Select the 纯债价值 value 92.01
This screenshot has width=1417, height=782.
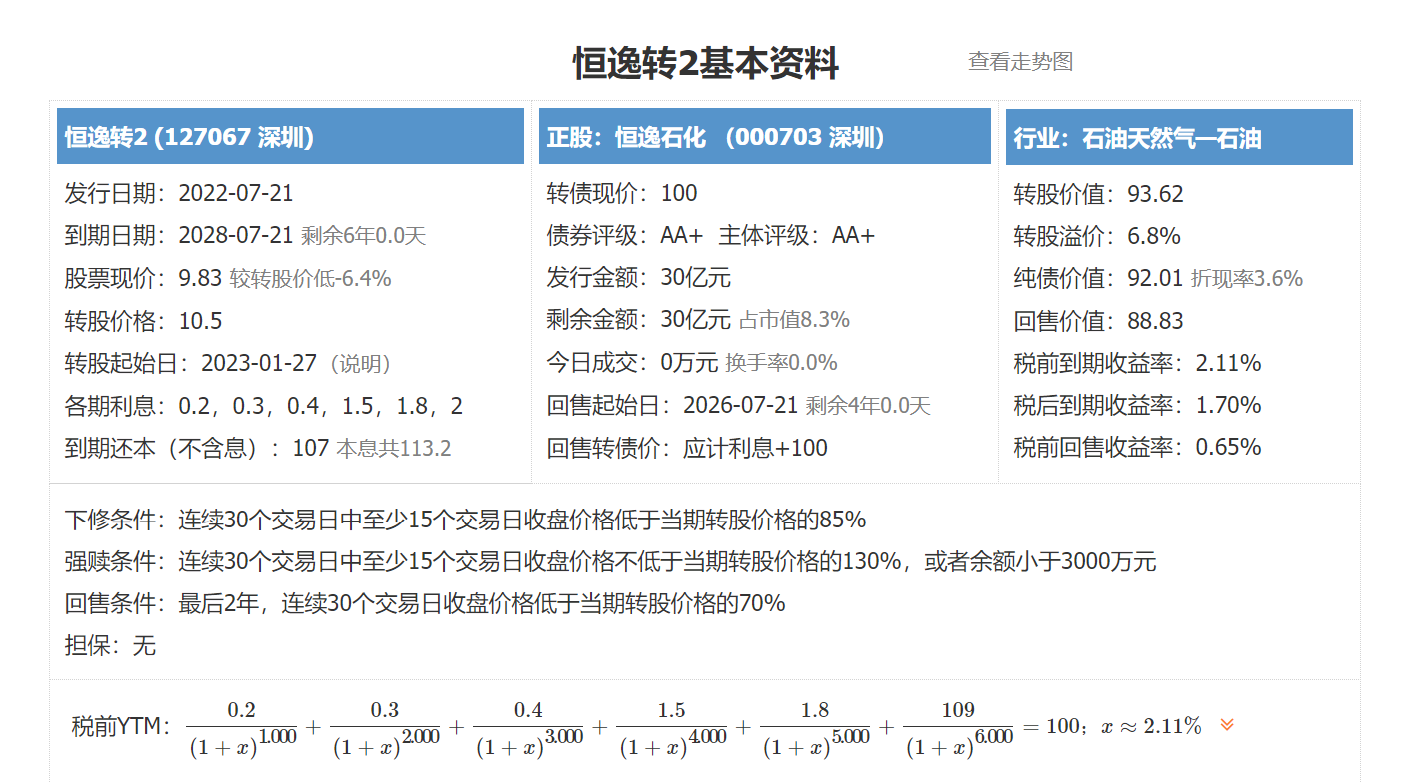1155,278
